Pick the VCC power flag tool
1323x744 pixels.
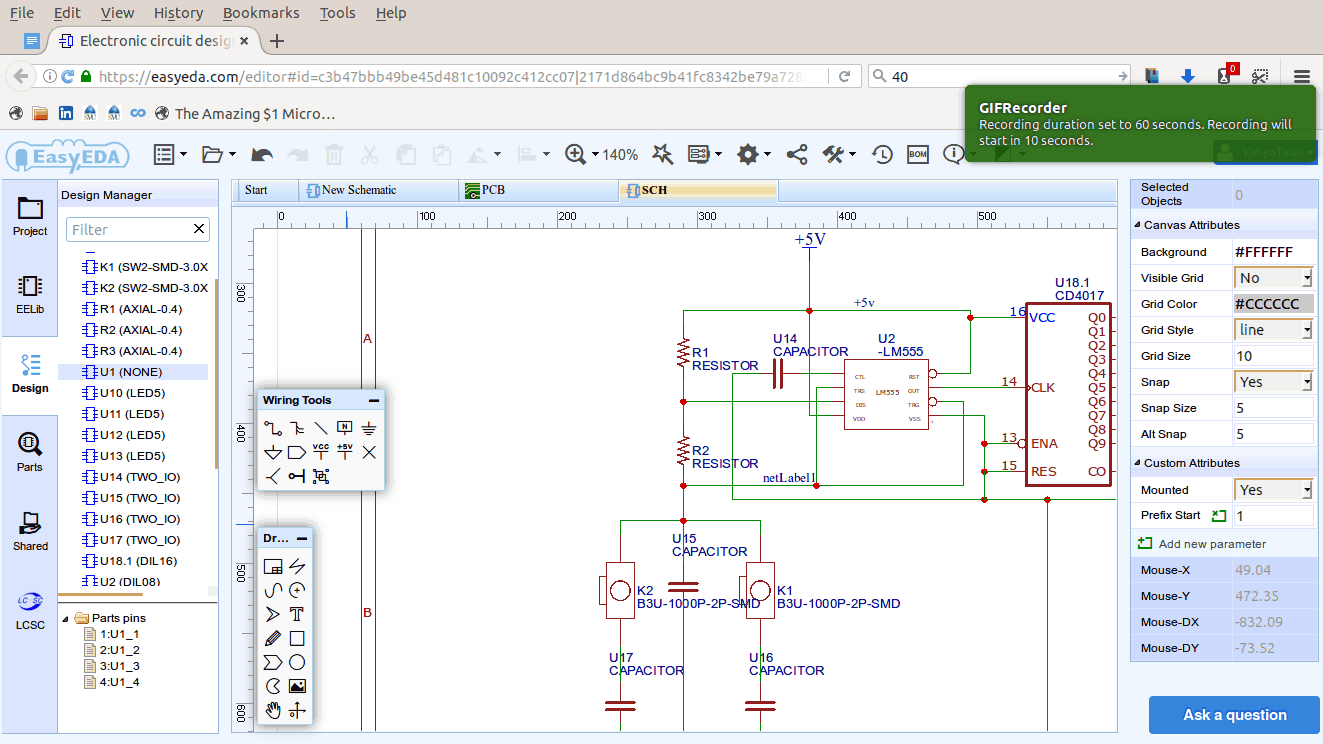[x=321, y=452]
